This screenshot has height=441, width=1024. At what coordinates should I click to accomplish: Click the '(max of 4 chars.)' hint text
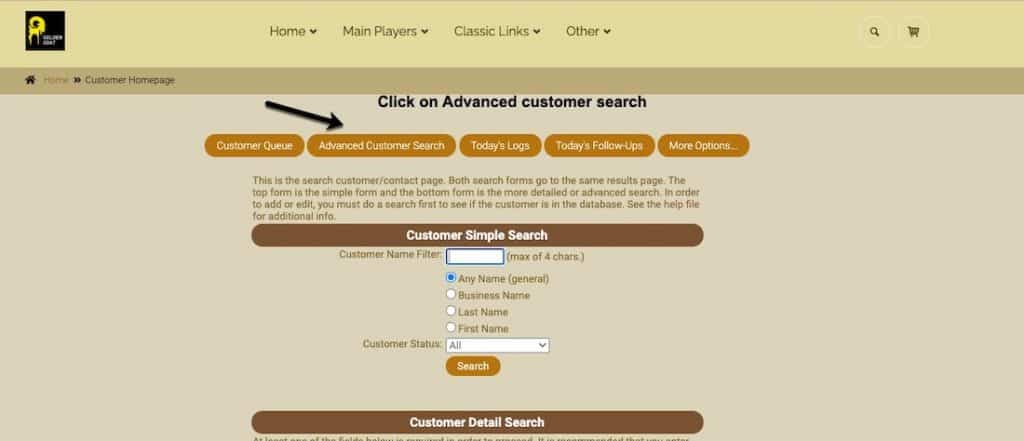click(545, 257)
